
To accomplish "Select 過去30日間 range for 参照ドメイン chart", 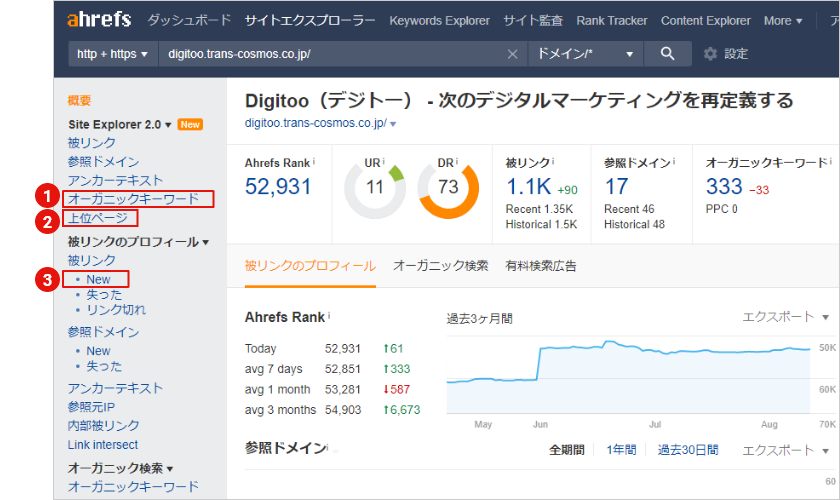I will pos(688,450).
